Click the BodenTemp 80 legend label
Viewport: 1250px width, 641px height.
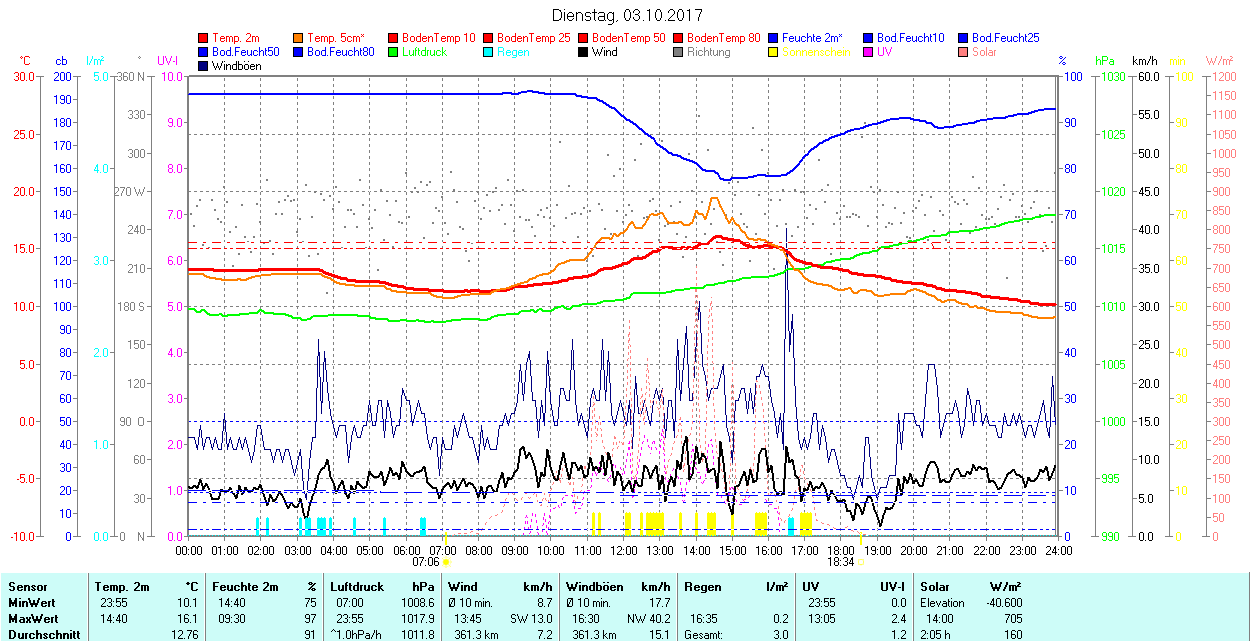point(724,38)
